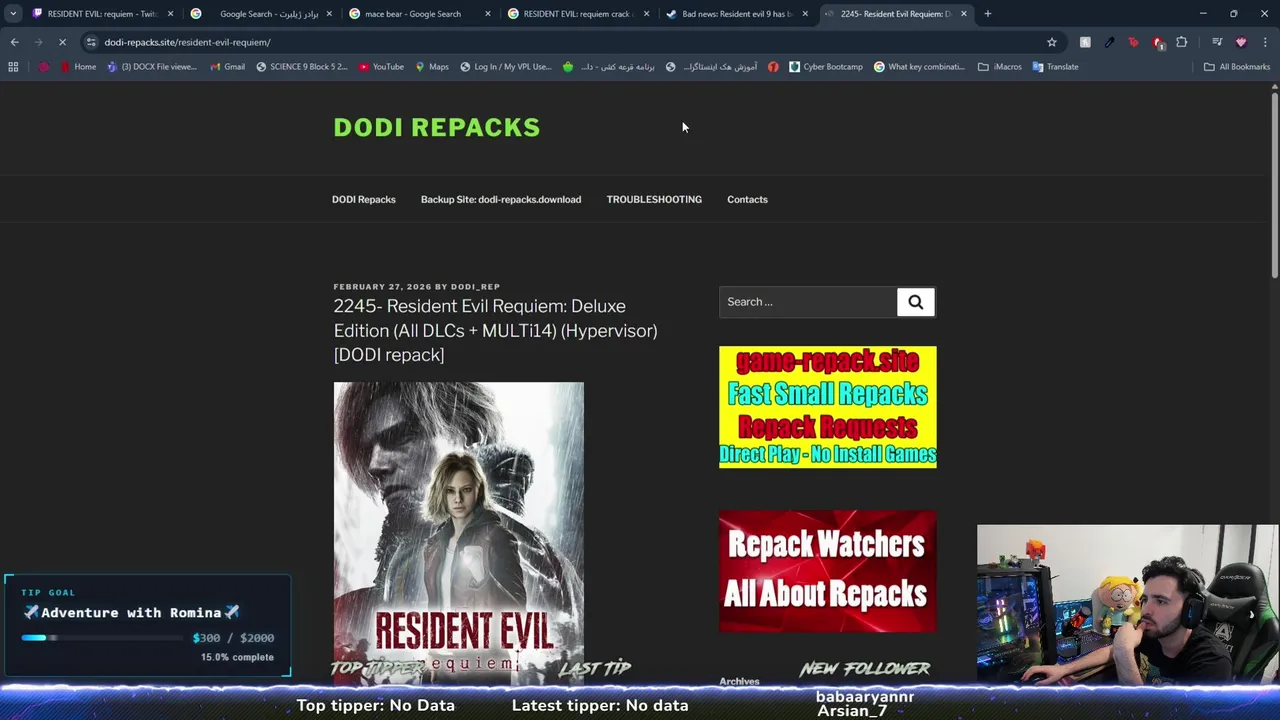1280x720 pixels.
Task: Expand the All Bookmarks folder
Action: (1236, 67)
